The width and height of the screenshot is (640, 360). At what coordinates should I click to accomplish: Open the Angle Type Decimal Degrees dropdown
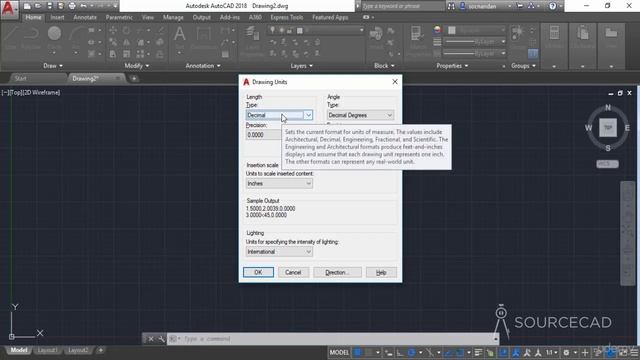coord(360,115)
